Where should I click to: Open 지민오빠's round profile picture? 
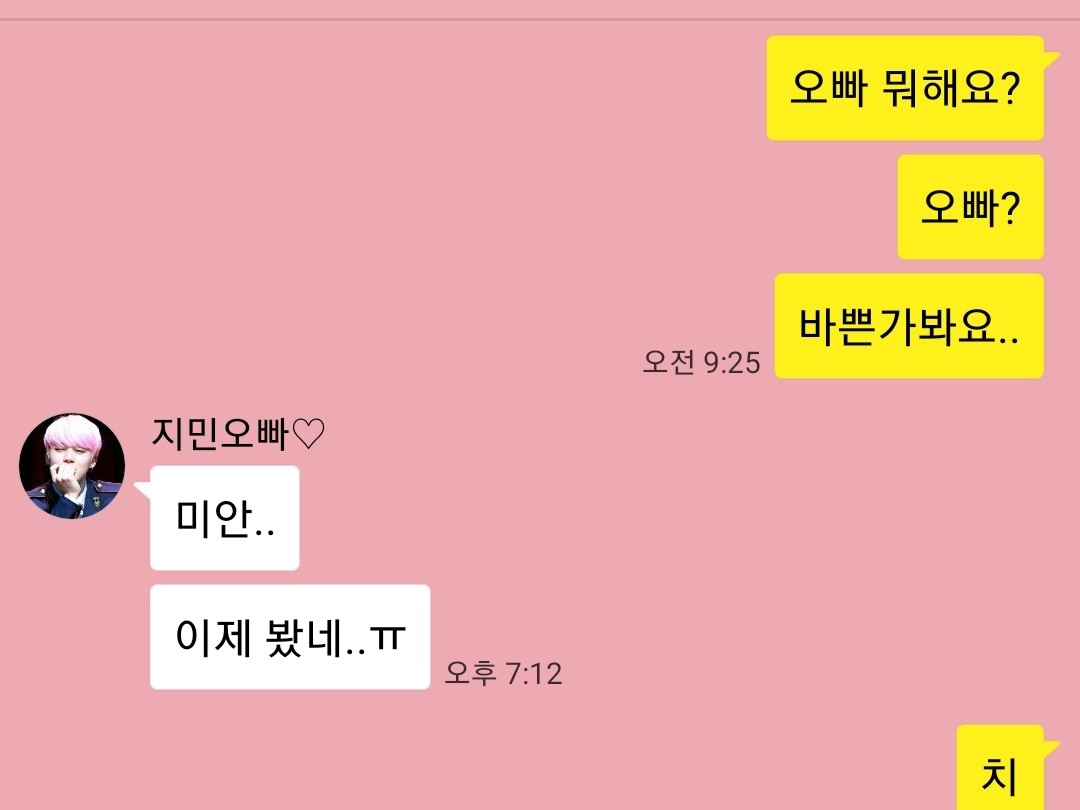pos(72,466)
